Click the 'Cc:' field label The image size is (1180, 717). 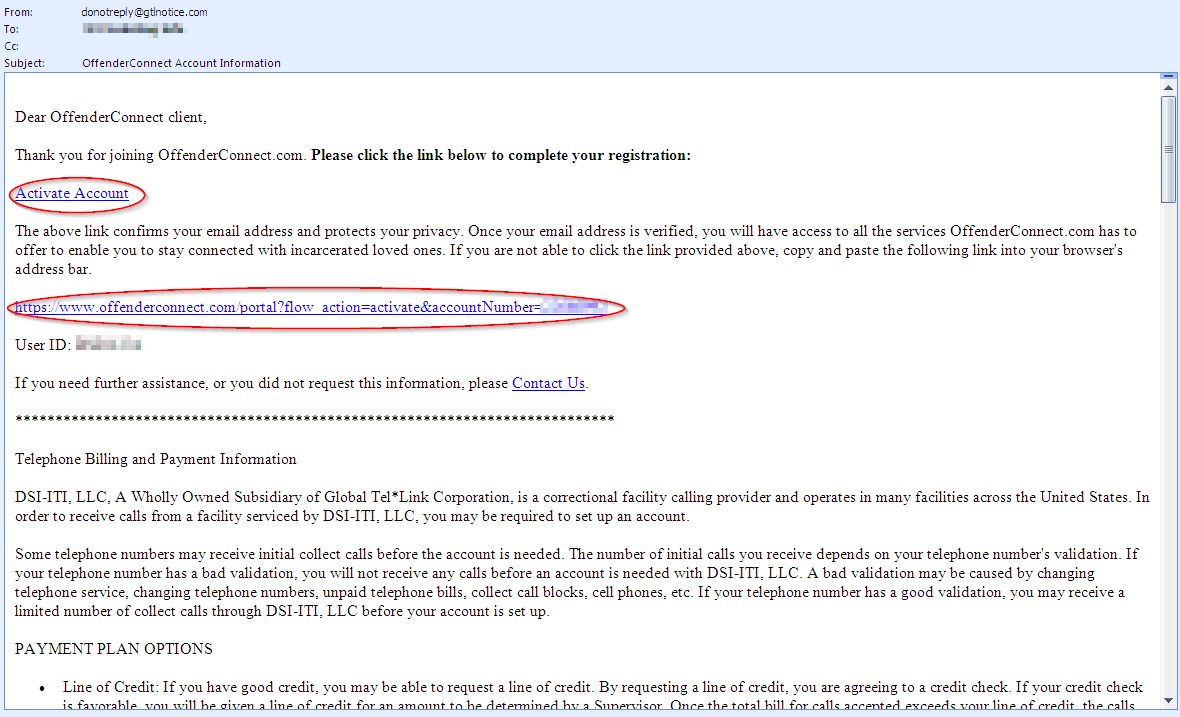[11, 47]
